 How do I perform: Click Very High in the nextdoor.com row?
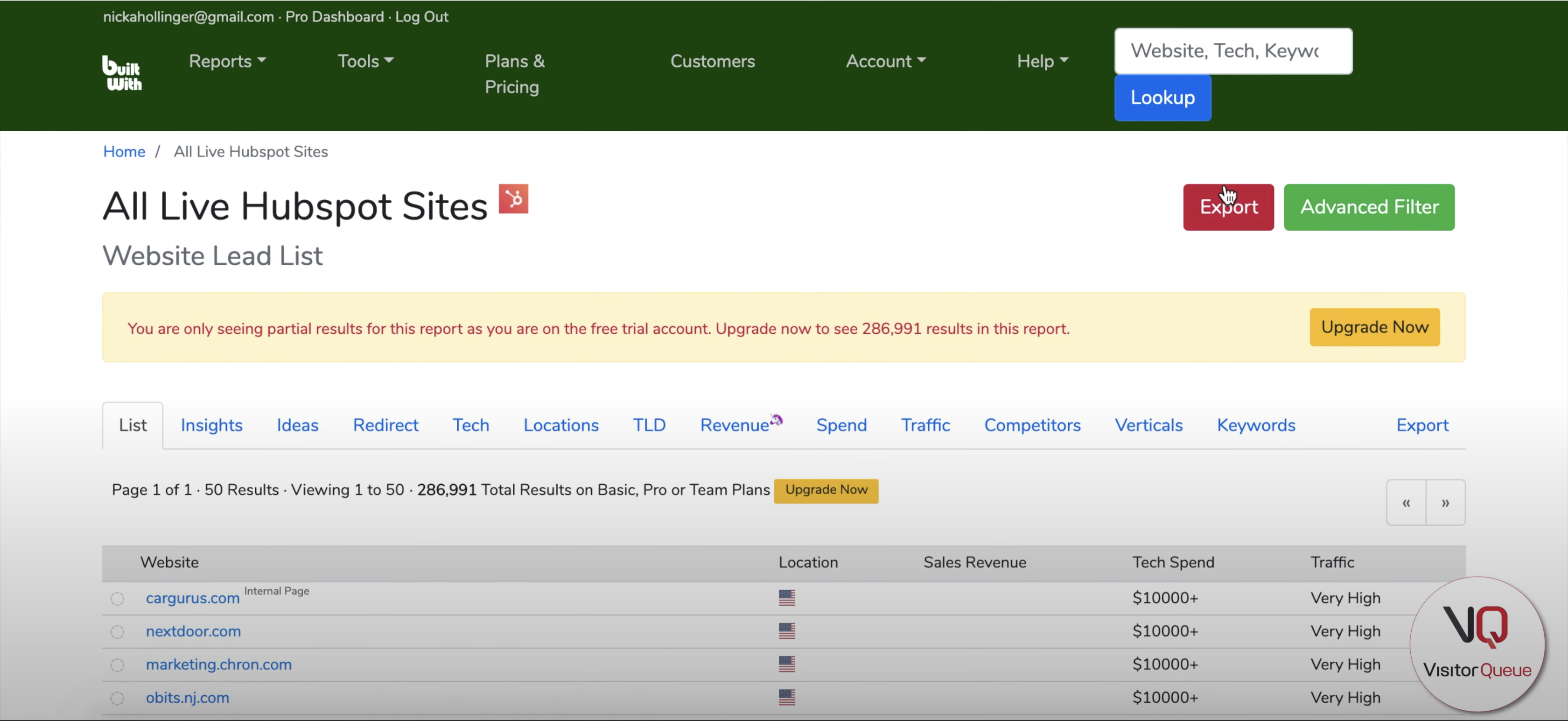(1345, 631)
